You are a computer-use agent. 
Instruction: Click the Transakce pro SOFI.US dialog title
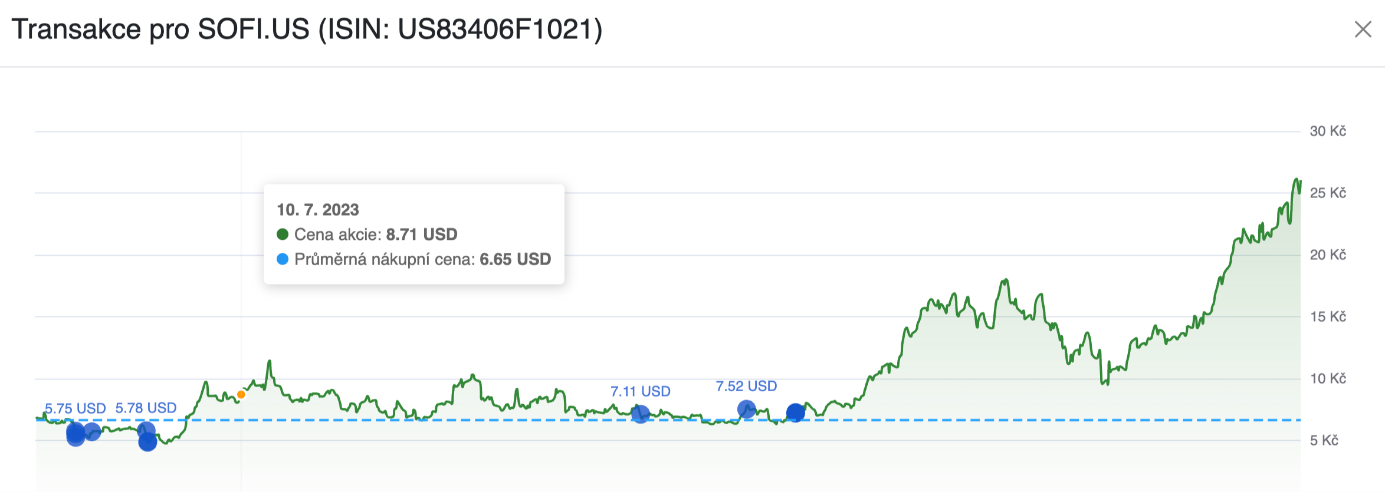306,30
